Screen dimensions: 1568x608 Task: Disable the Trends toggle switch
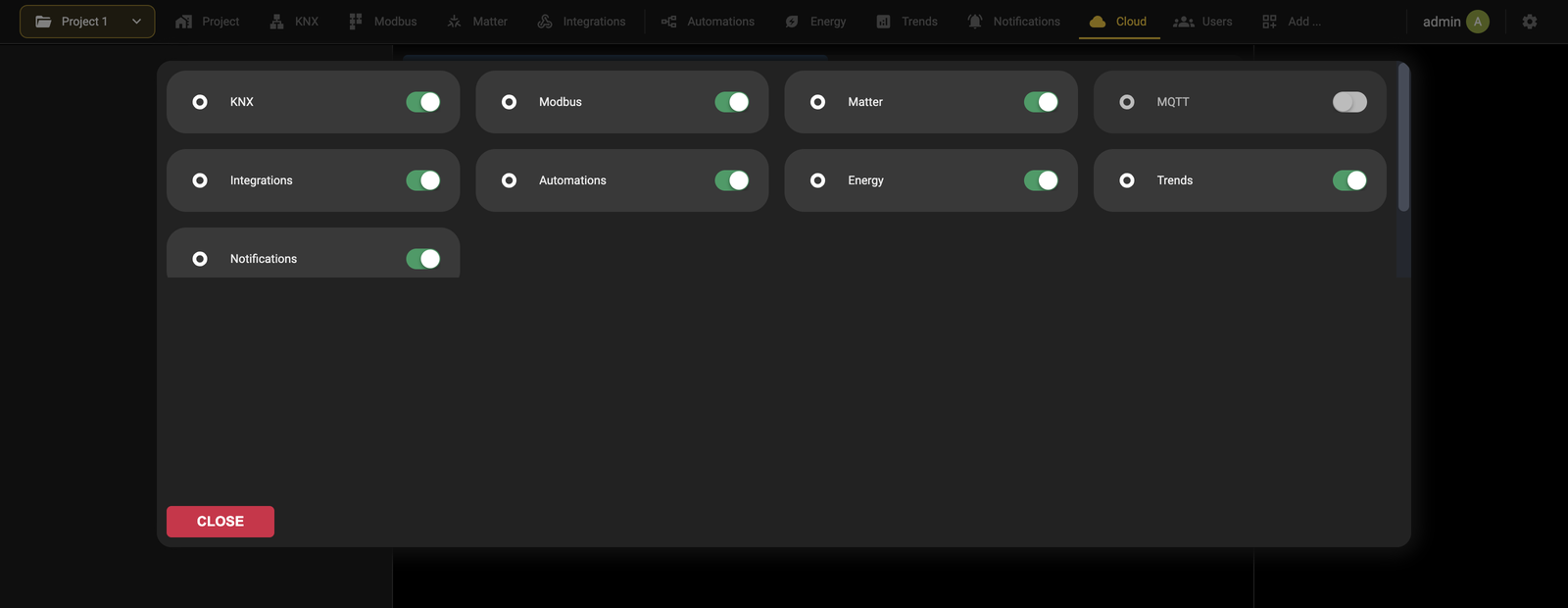click(1349, 180)
